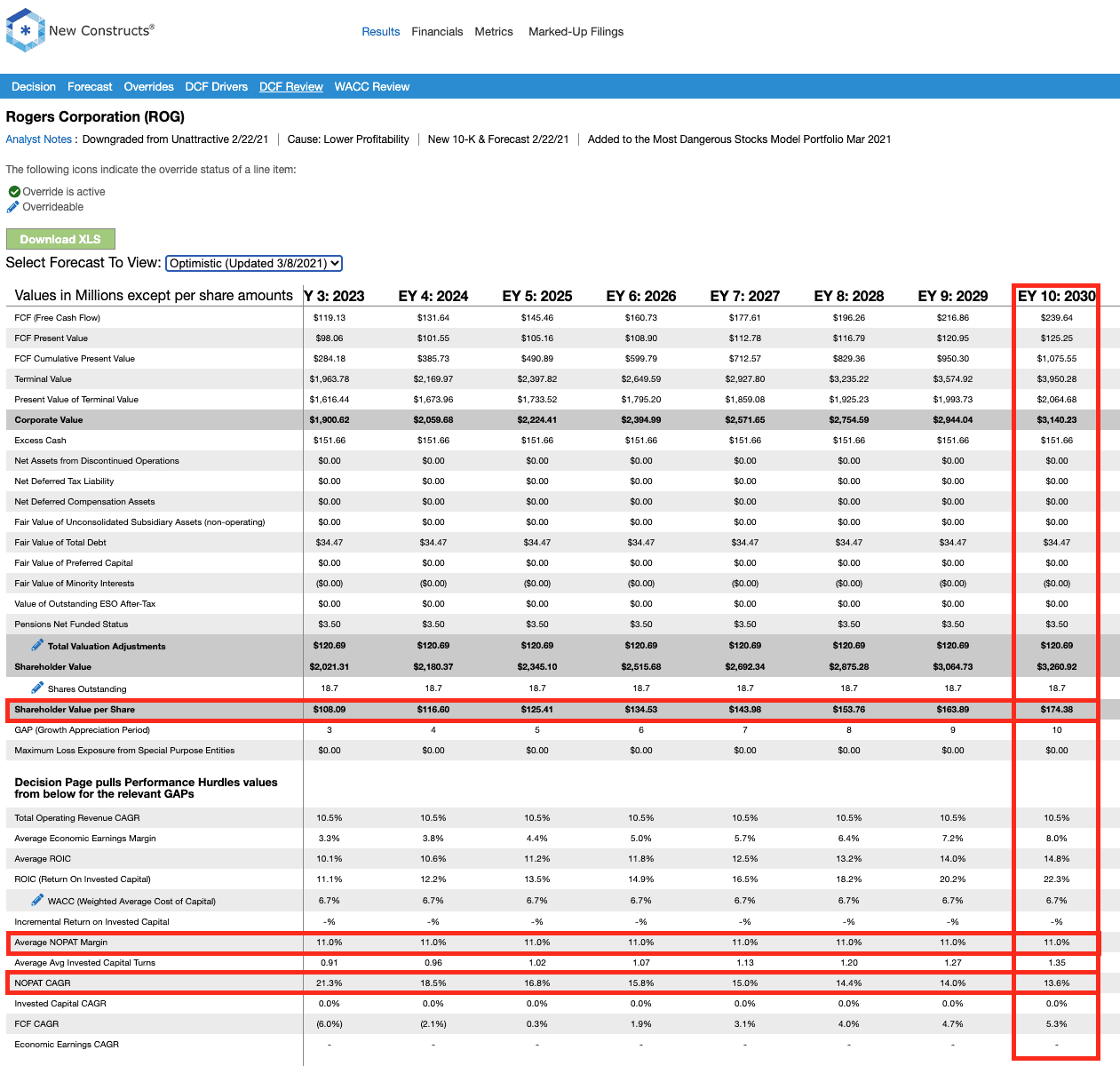1120x1066 pixels.
Task: Click the $3,140.23 Corporate Value cell
Action: point(1056,420)
